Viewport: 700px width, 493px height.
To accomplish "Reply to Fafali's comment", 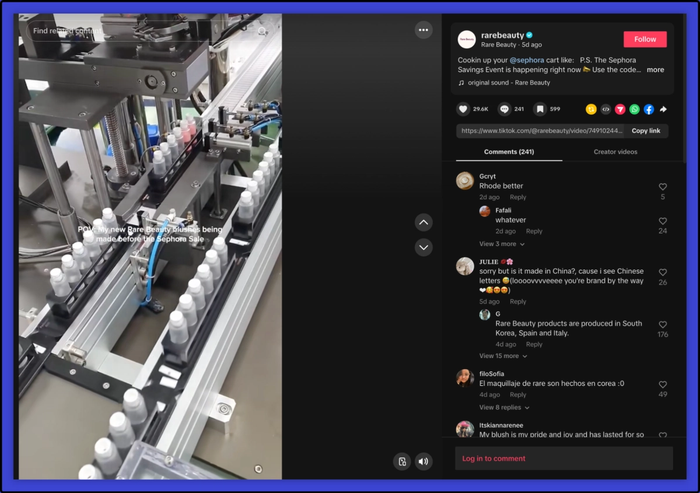I will [x=534, y=231].
